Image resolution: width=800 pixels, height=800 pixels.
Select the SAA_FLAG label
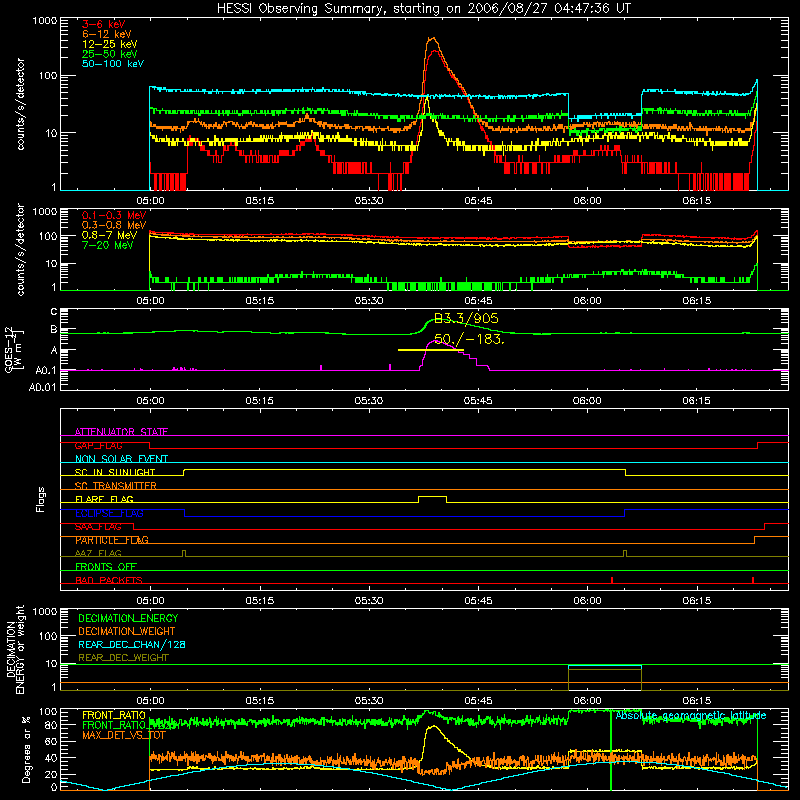click(98, 527)
